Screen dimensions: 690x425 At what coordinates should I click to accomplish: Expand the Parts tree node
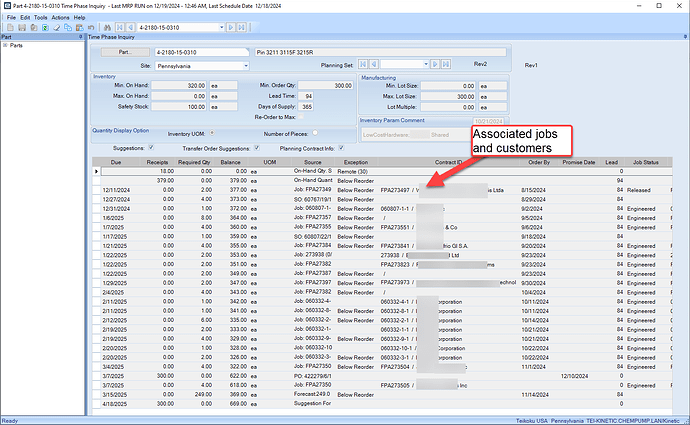coord(5,45)
